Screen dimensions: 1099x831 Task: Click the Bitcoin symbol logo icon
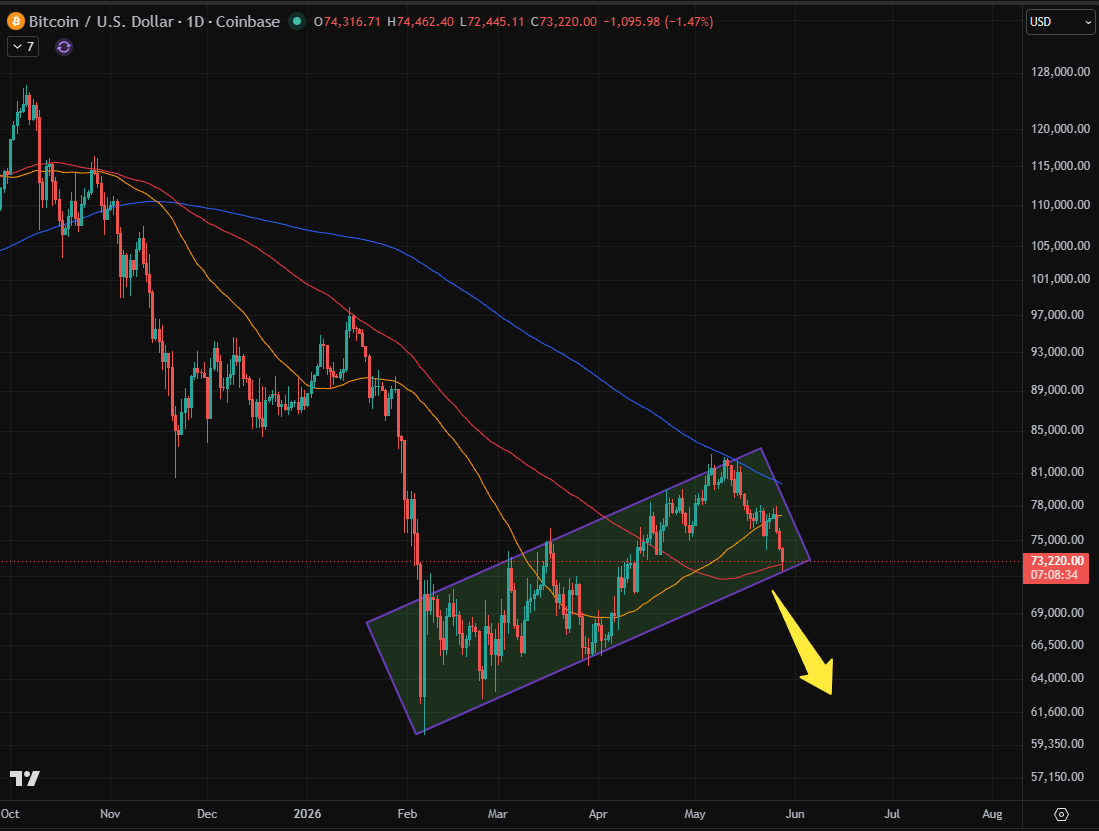15,22
